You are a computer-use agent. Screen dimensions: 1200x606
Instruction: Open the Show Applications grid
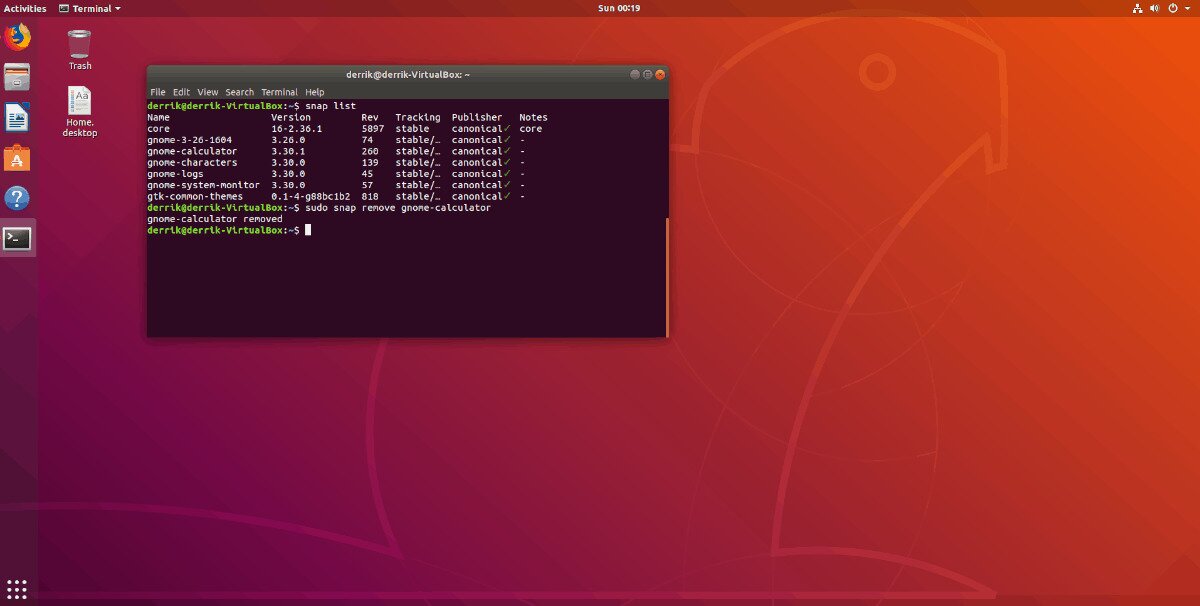tap(16, 588)
